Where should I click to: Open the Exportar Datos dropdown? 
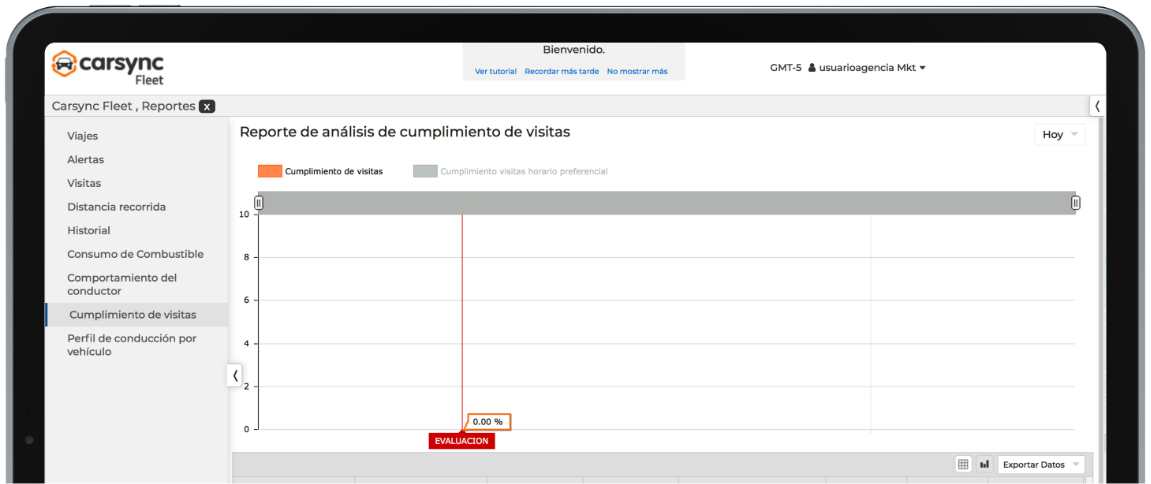pyautogui.click(x=1040, y=464)
